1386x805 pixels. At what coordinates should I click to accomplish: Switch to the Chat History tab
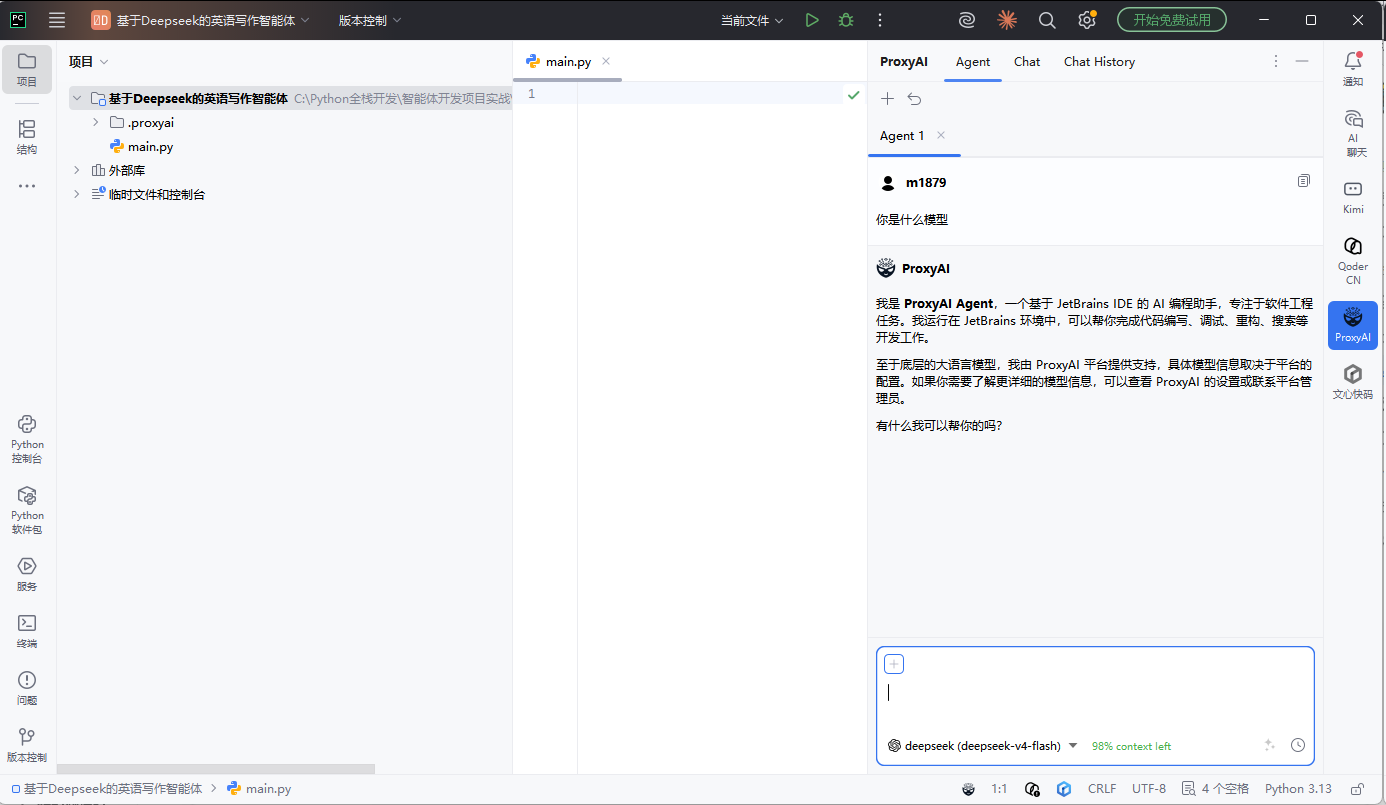pyautogui.click(x=1099, y=61)
